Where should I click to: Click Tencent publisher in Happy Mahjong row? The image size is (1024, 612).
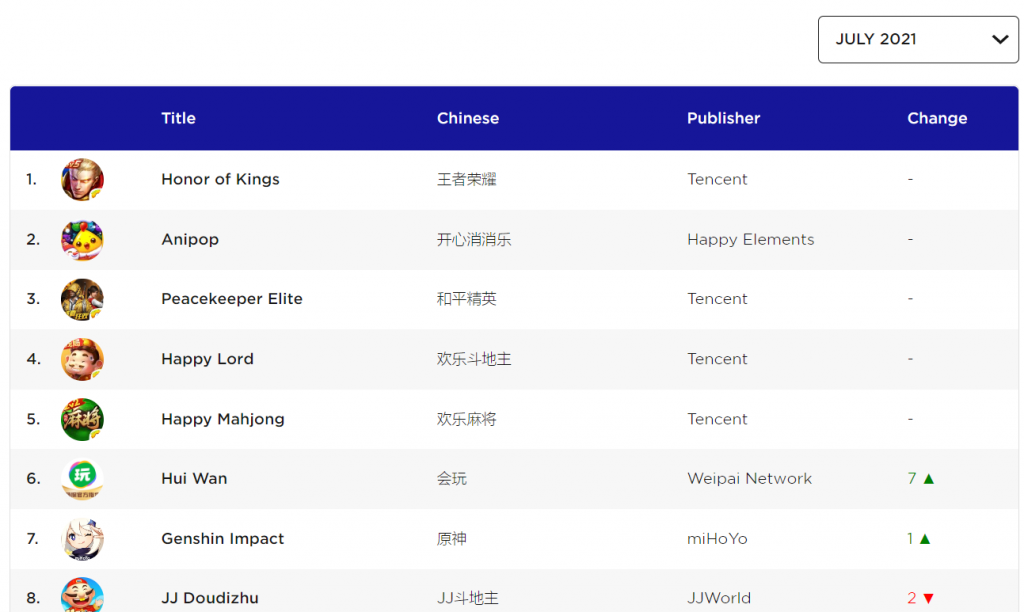point(717,419)
